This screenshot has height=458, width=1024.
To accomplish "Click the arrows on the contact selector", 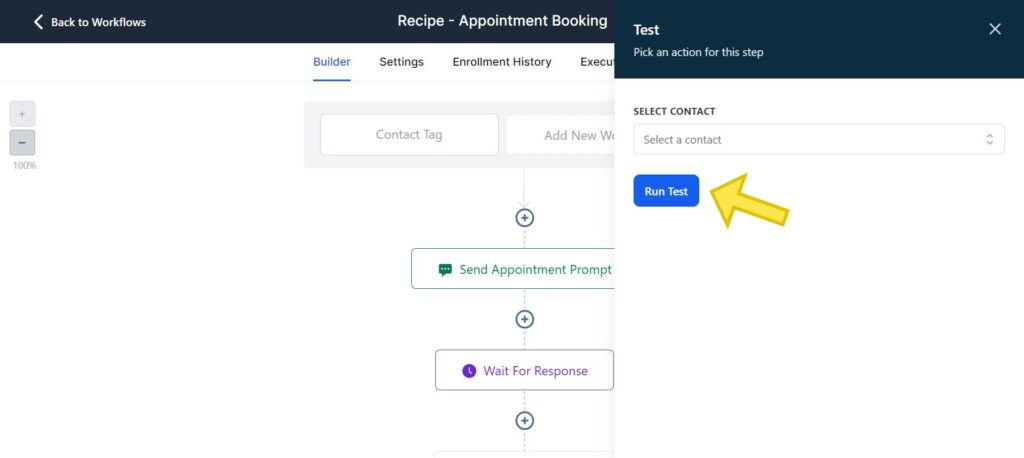I will point(990,140).
